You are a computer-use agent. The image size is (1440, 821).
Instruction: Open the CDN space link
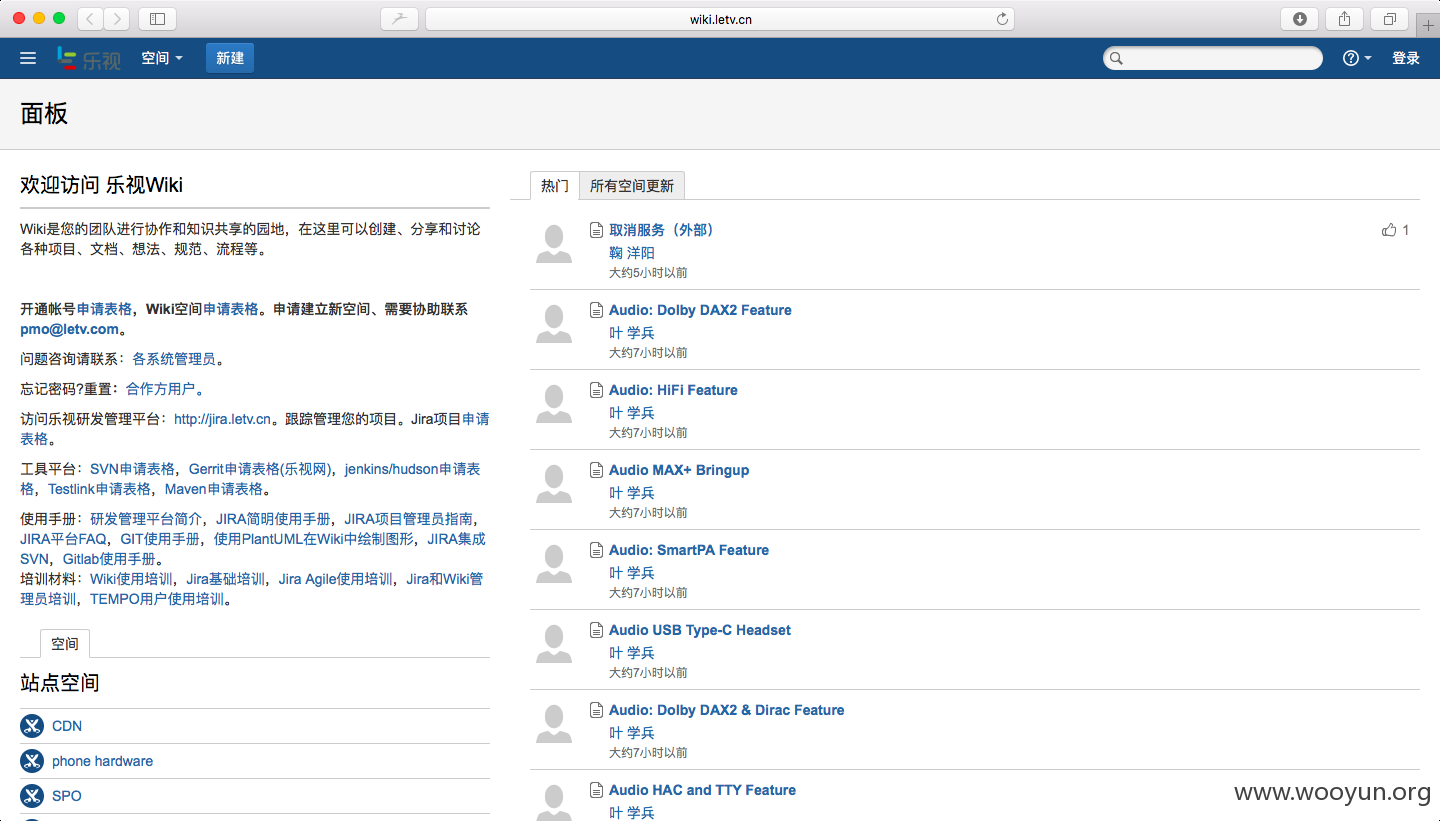point(67,726)
